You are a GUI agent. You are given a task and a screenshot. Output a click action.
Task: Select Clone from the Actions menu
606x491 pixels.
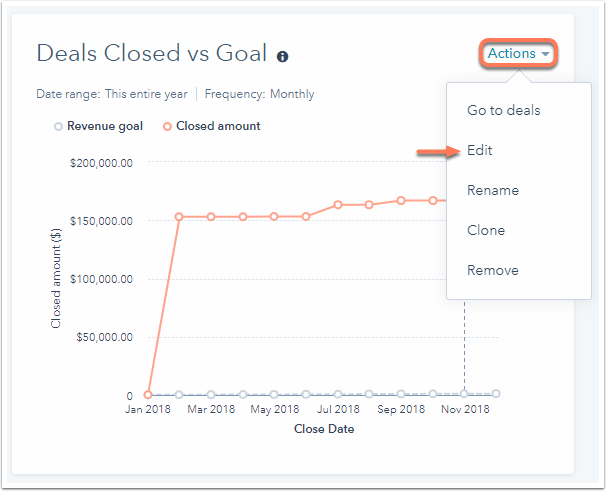pyautogui.click(x=485, y=230)
